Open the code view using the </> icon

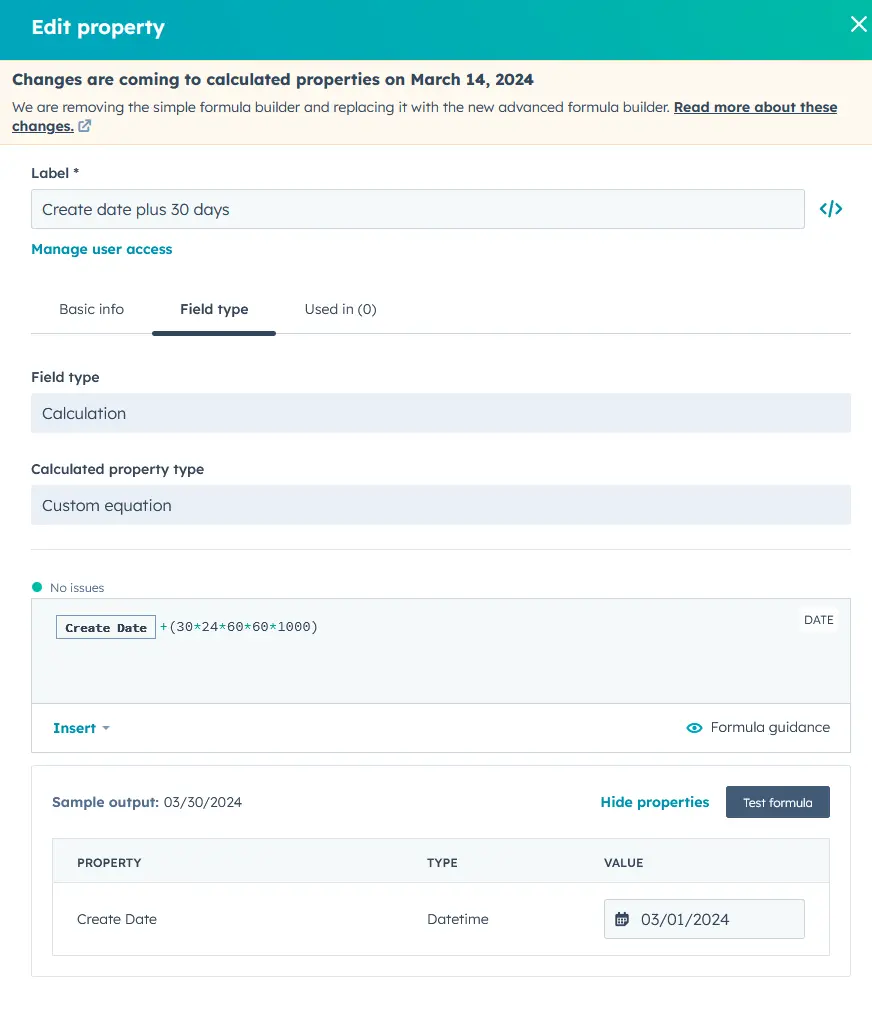831,209
